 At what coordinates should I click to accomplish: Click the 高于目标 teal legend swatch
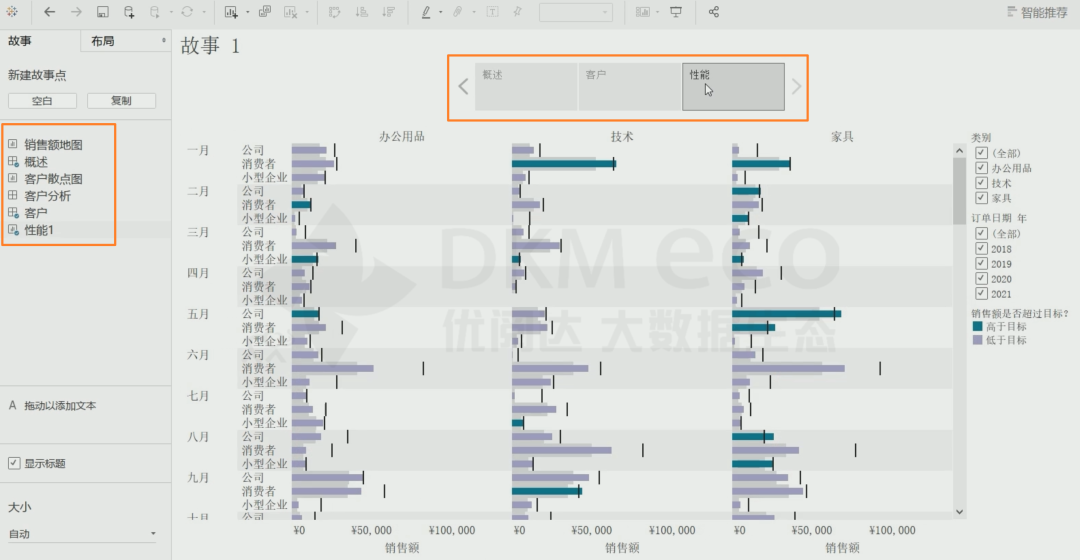pyautogui.click(x=978, y=326)
